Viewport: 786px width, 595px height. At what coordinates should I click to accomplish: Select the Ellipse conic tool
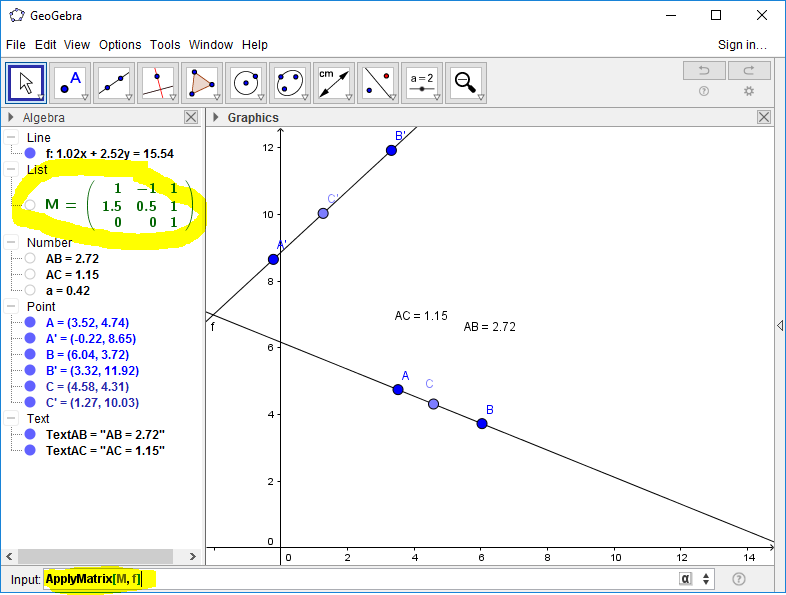(290, 83)
